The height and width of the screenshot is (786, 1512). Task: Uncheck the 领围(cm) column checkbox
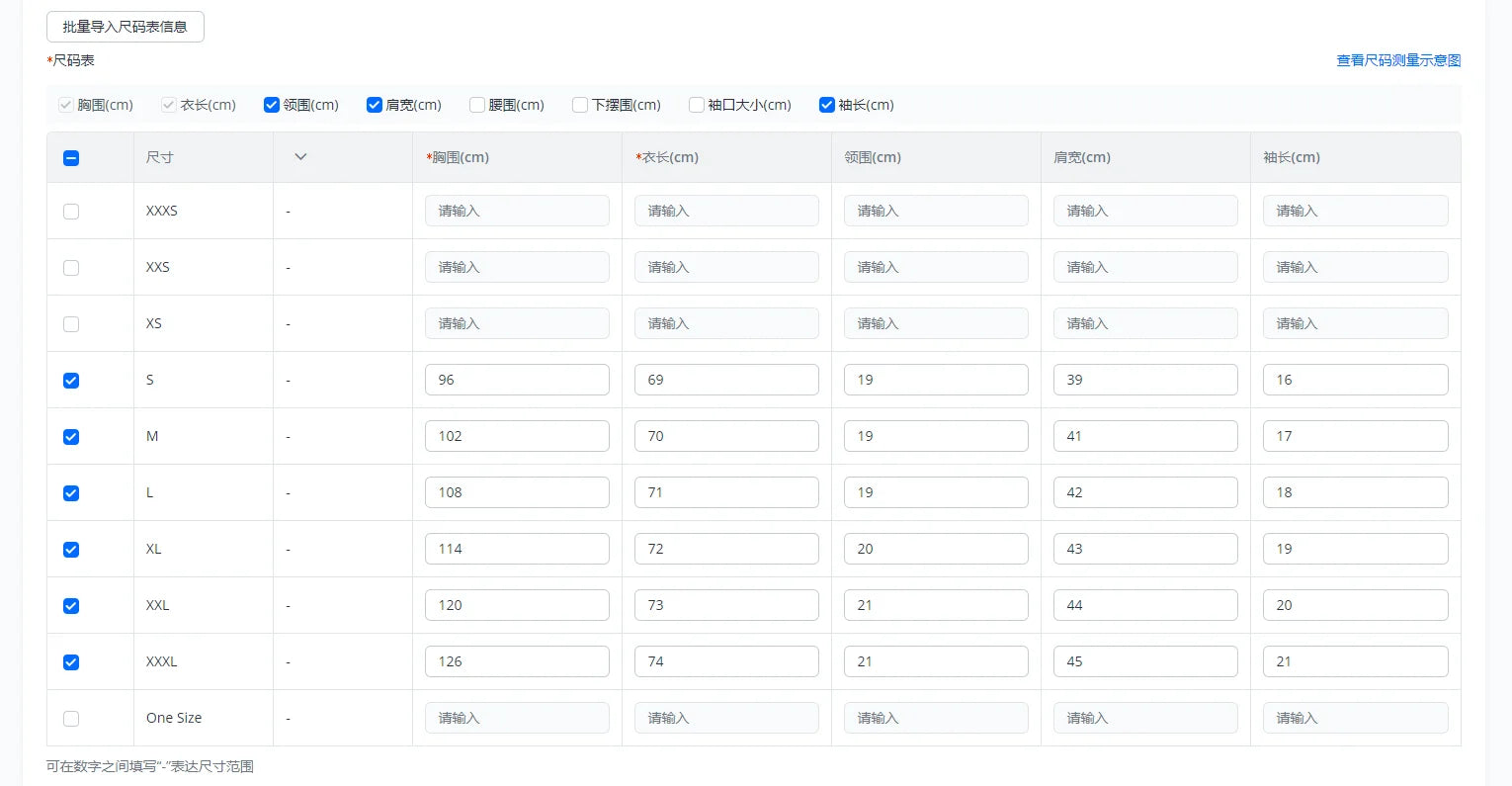272,105
